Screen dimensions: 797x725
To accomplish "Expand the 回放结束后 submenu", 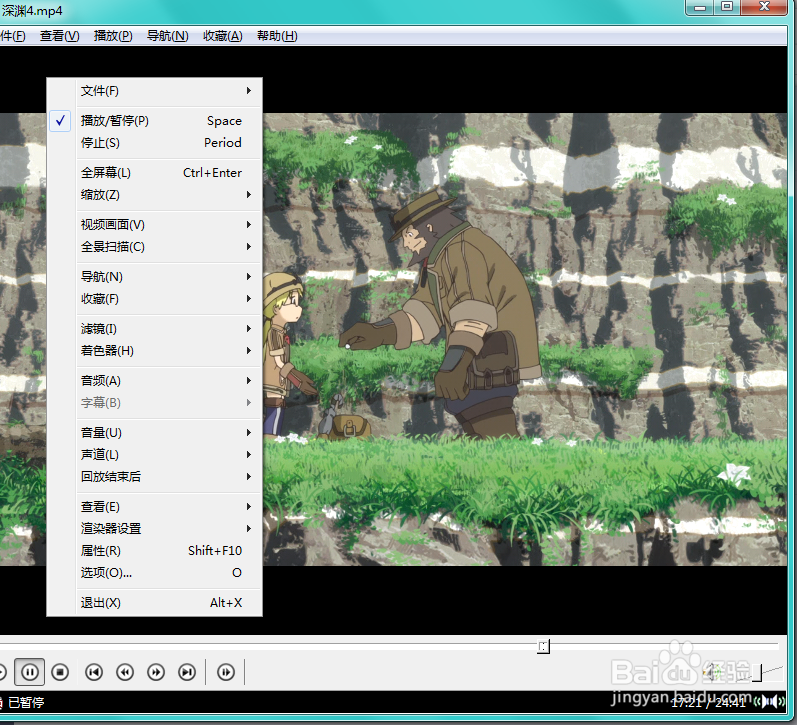I will 155,477.
